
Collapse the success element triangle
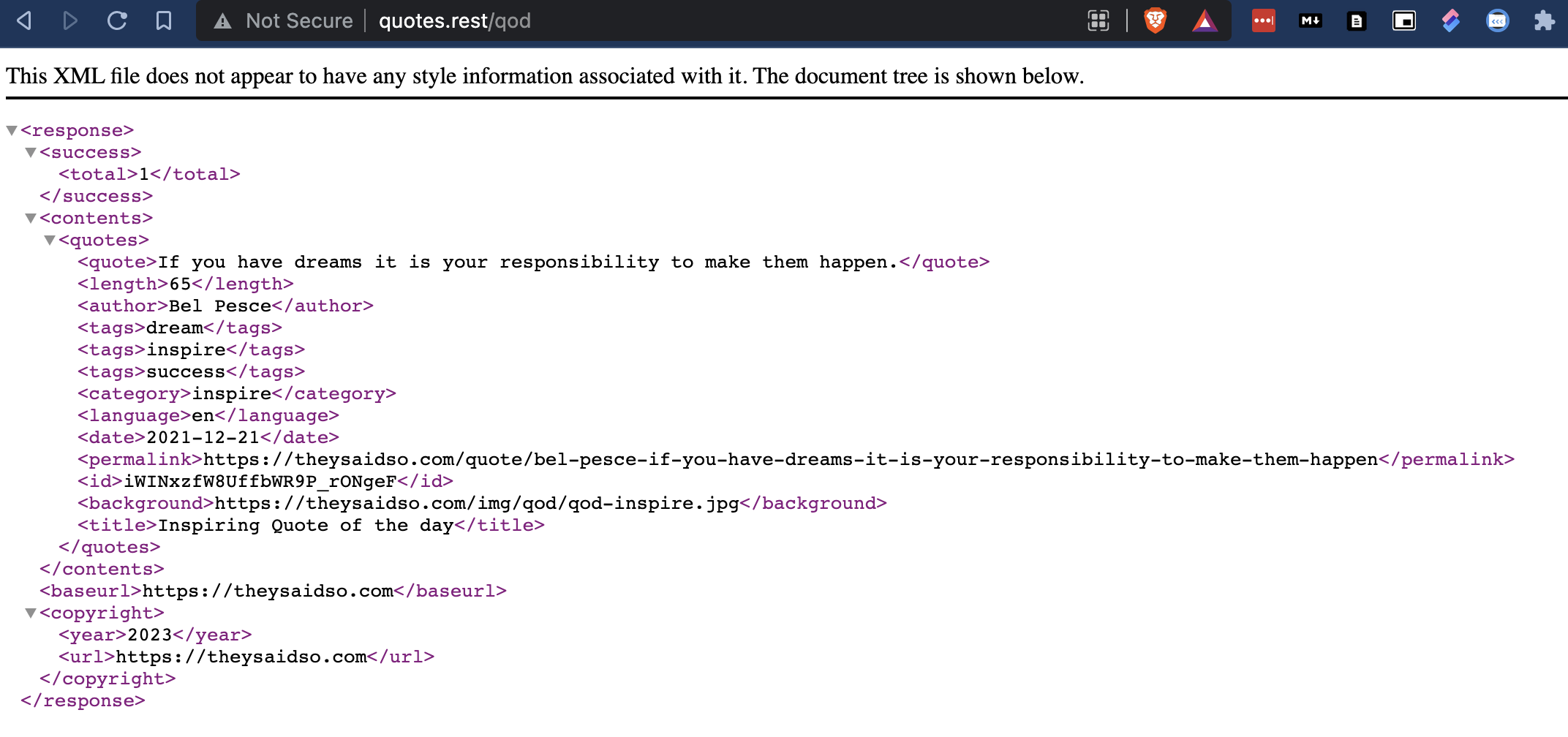click(29, 152)
